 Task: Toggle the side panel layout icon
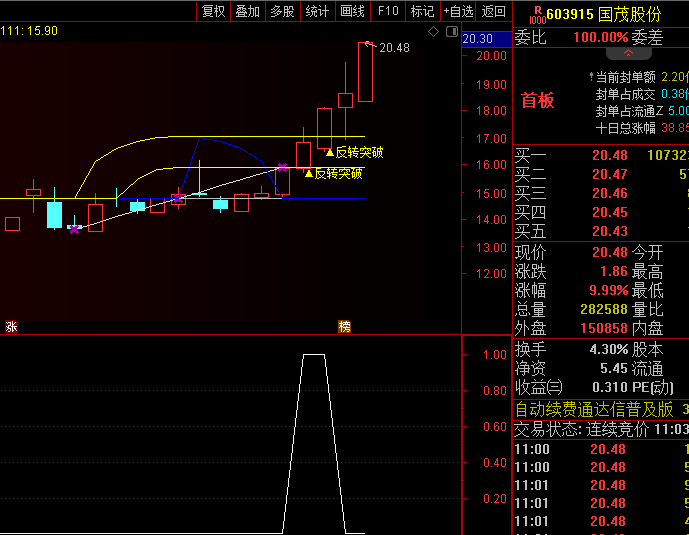click(x=452, y=32)
